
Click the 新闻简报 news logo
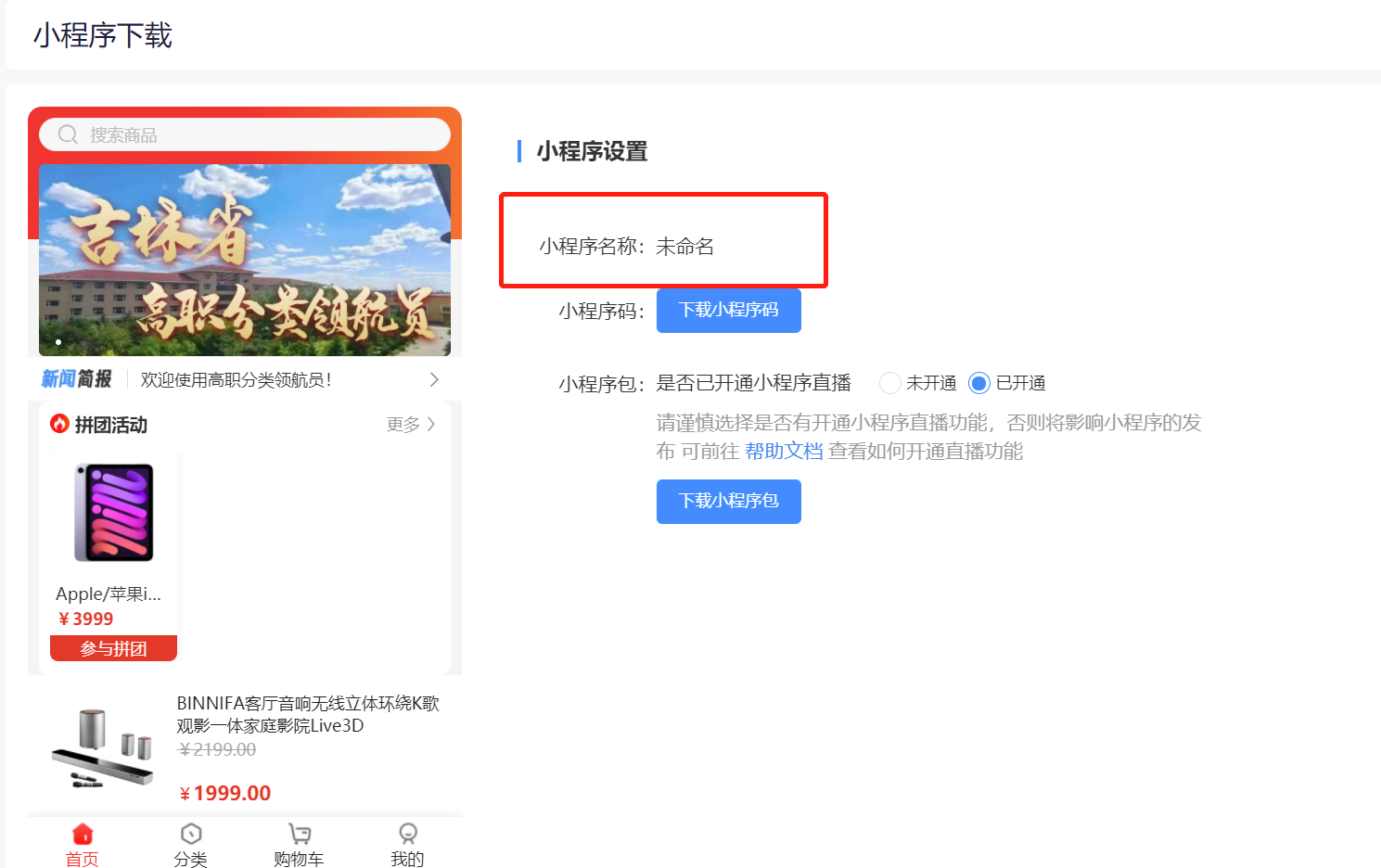pos(76,379)
